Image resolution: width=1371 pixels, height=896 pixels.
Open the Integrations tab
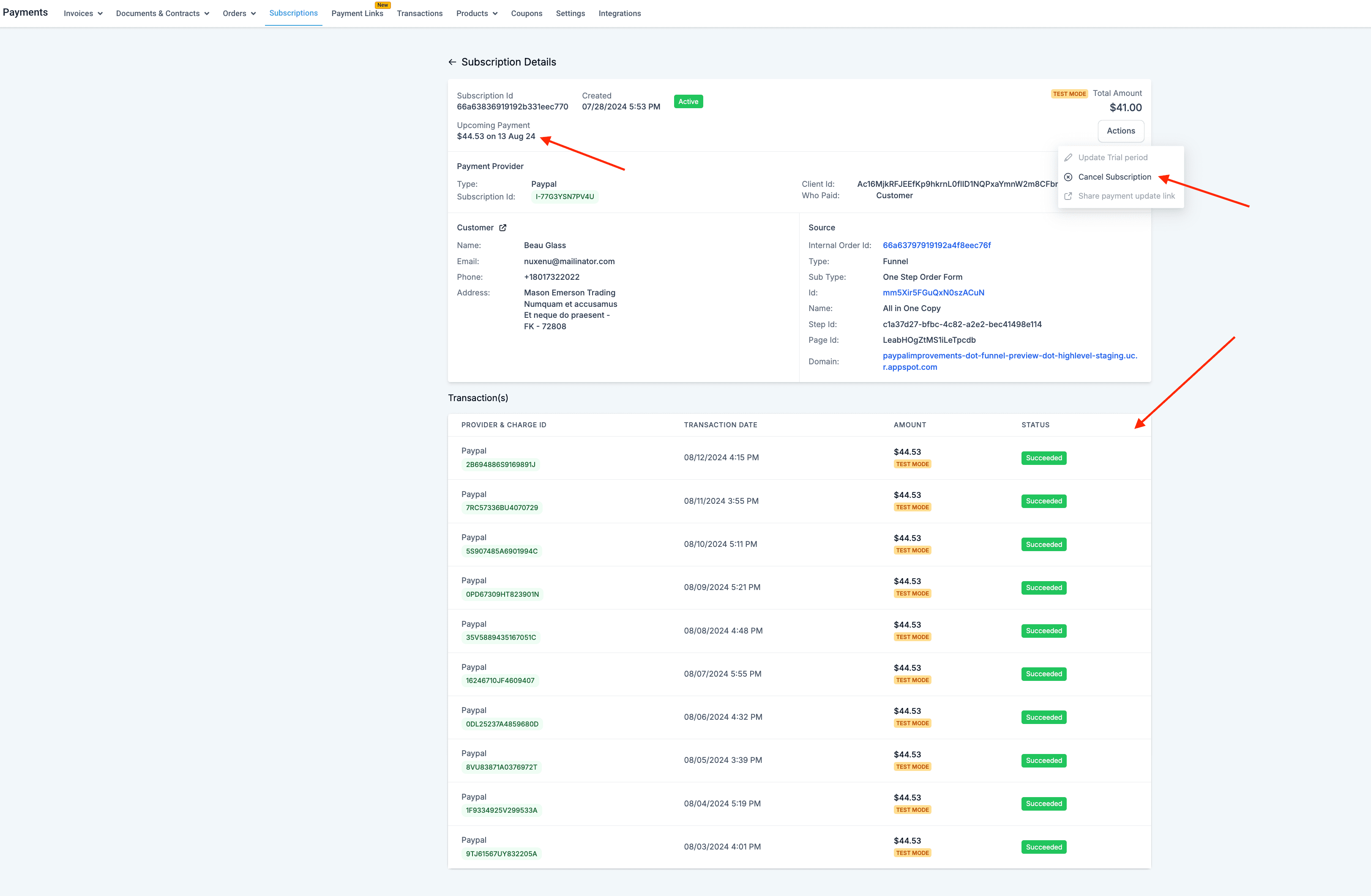(x=619, y=13)
